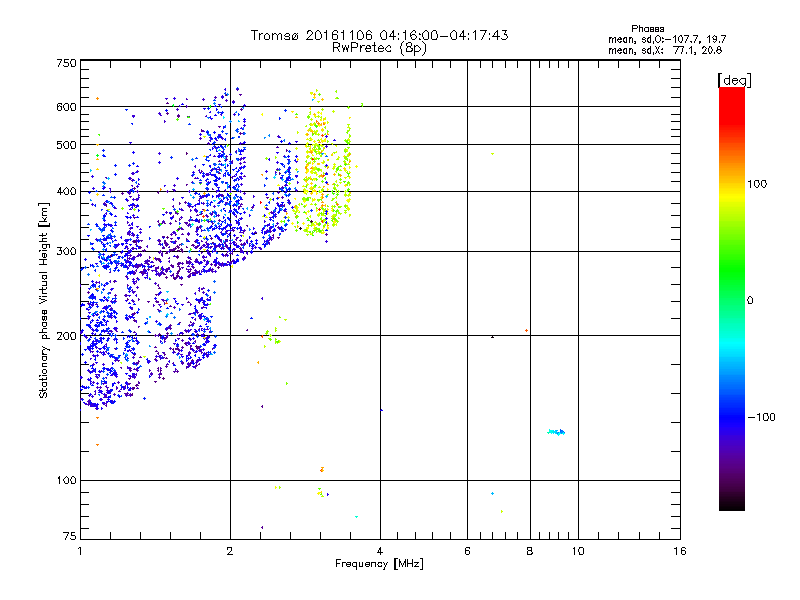800x600 pixels.
Task: Click y-axis tick label '600'
Action: point(66,107)
